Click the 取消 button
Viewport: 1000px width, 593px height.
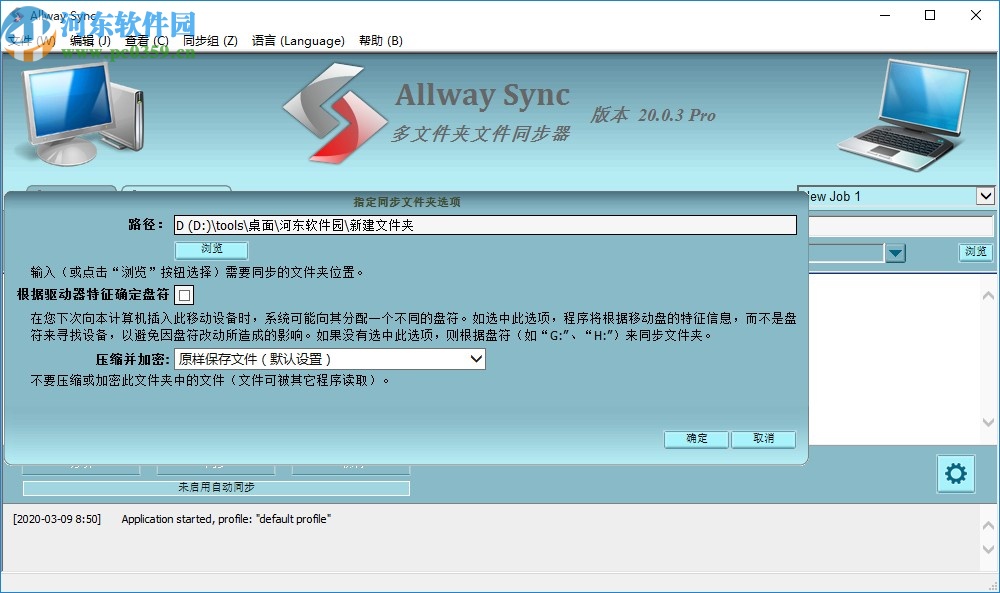tap(764, 439)
